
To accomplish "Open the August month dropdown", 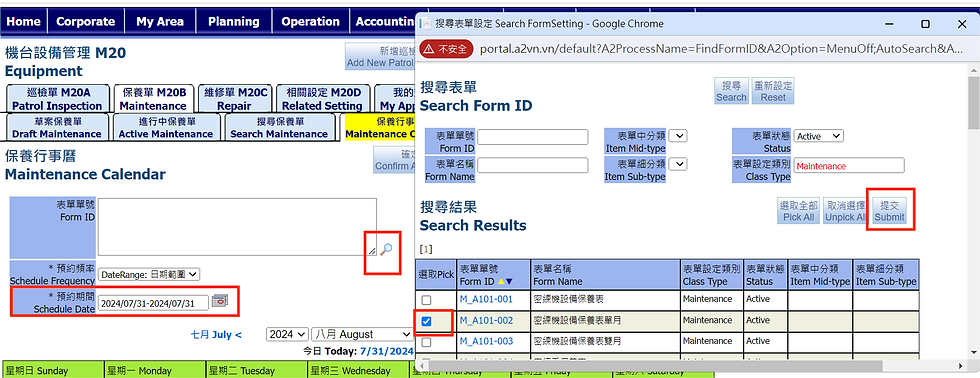I will (x=362, y=334).
